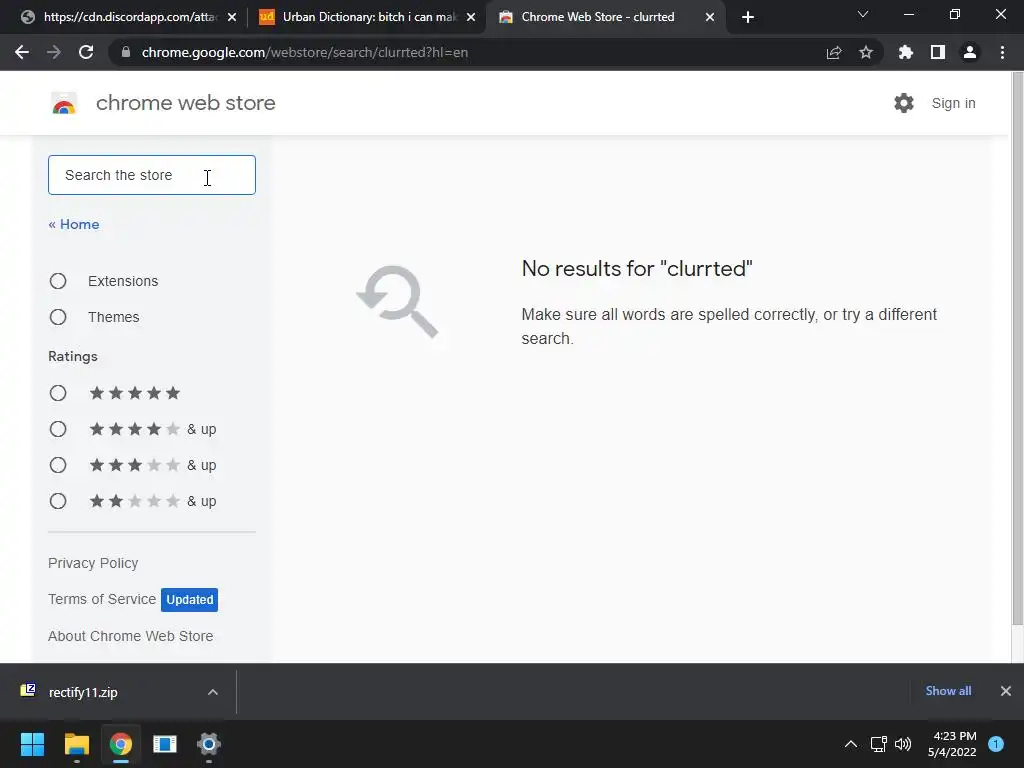Image resolution: width=1024 pixels, height=768 pixels.
Task: Open network status in system tray
Action: point(878,744)
